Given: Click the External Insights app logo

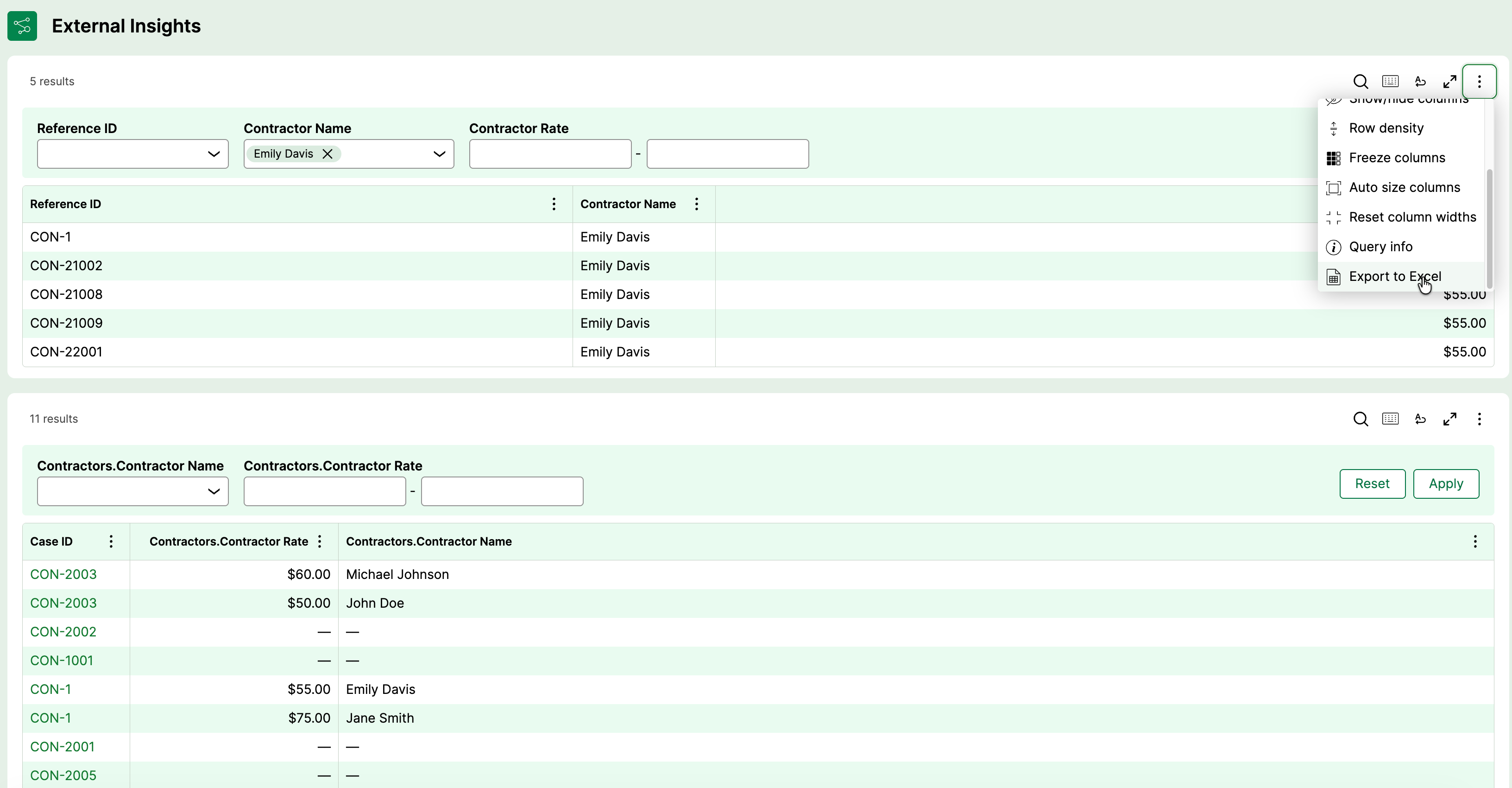Looking at the screenshot, I should [x=22, y=26].
